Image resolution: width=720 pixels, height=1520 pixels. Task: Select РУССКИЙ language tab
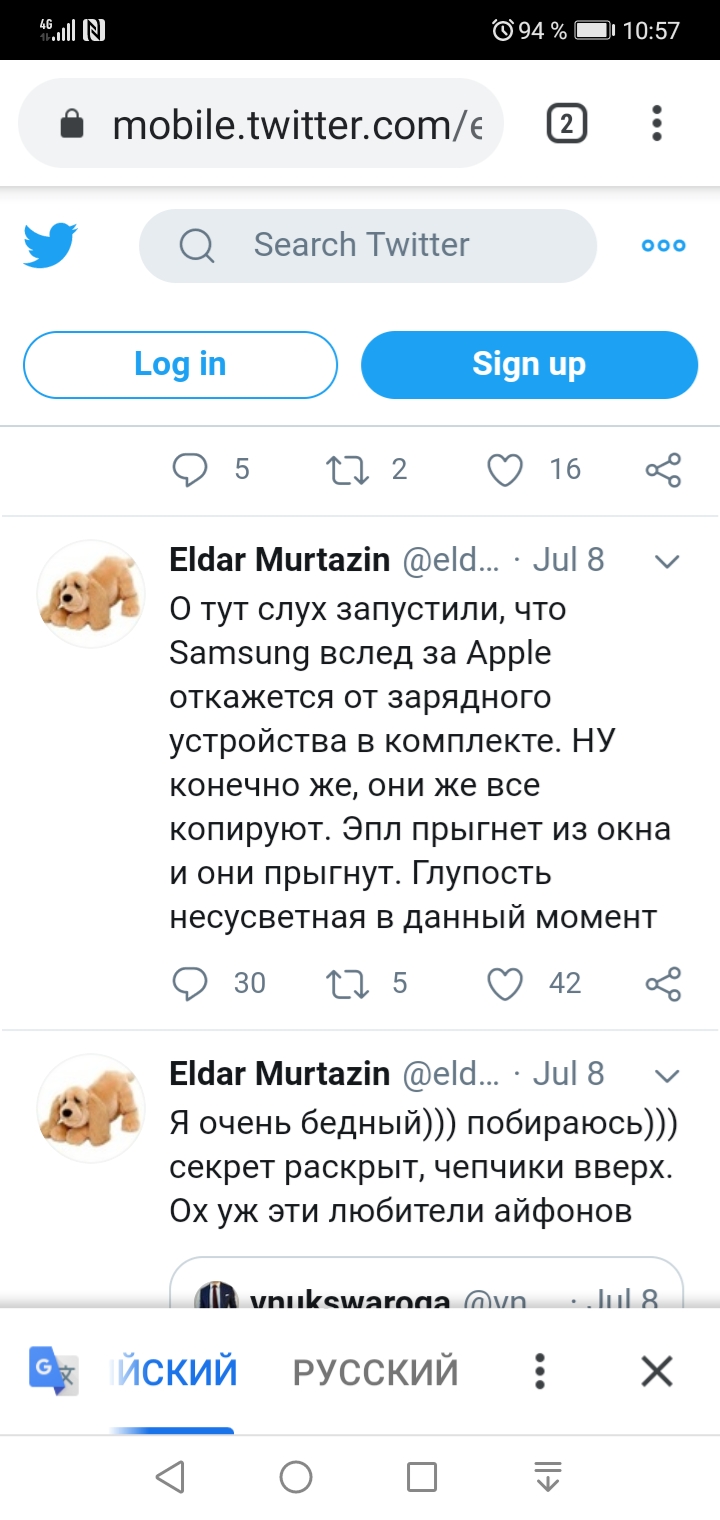[375, 1371]
